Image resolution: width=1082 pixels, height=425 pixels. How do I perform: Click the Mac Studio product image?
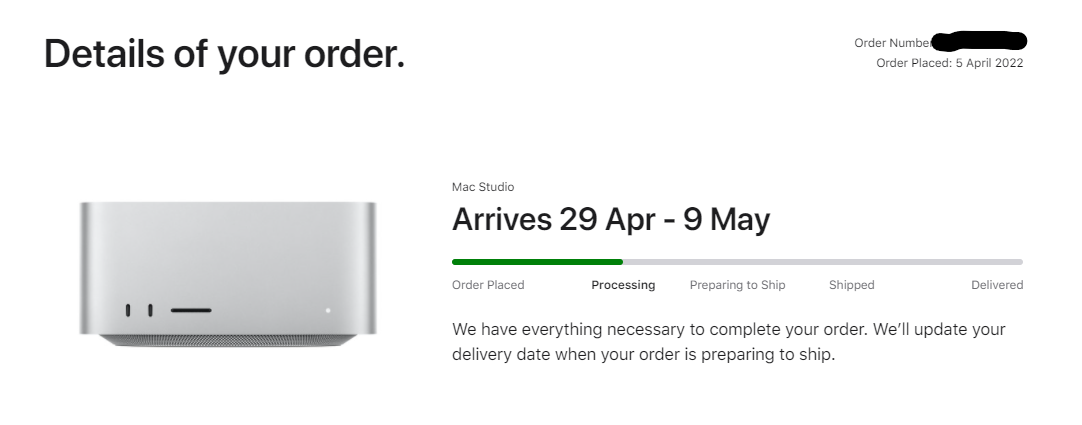point(228,274)
